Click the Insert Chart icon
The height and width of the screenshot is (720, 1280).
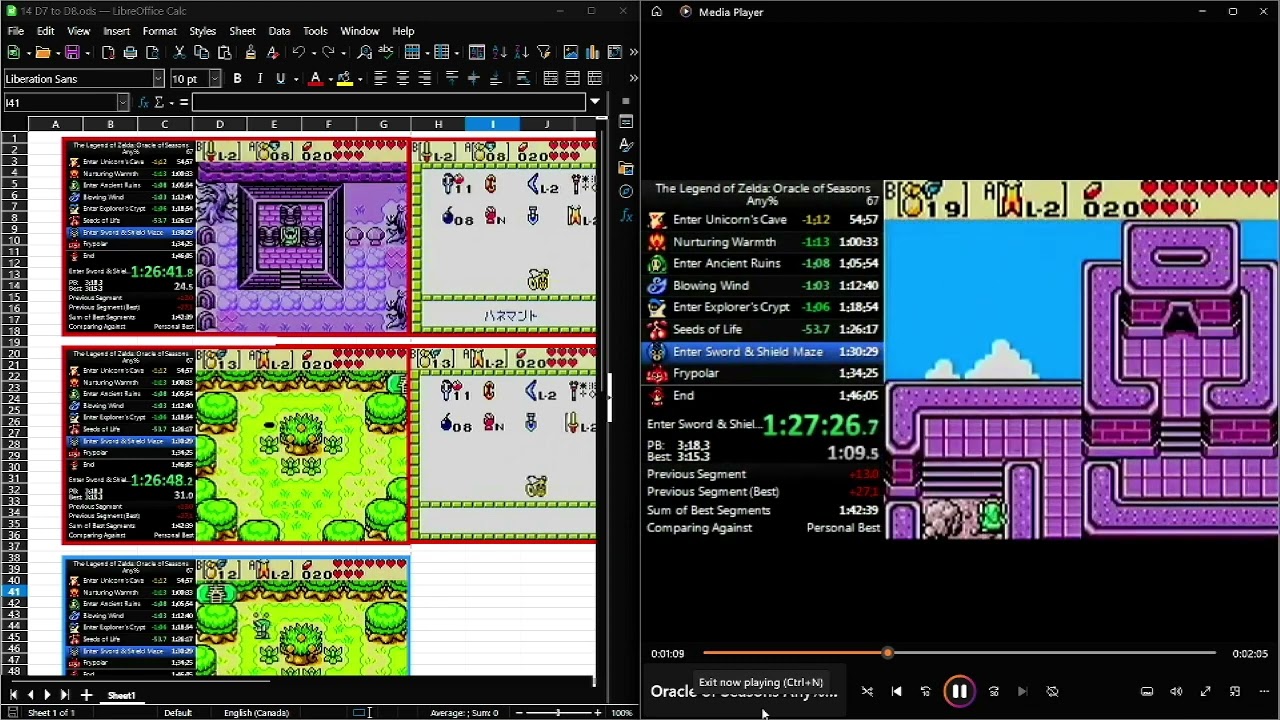(592, 52)
